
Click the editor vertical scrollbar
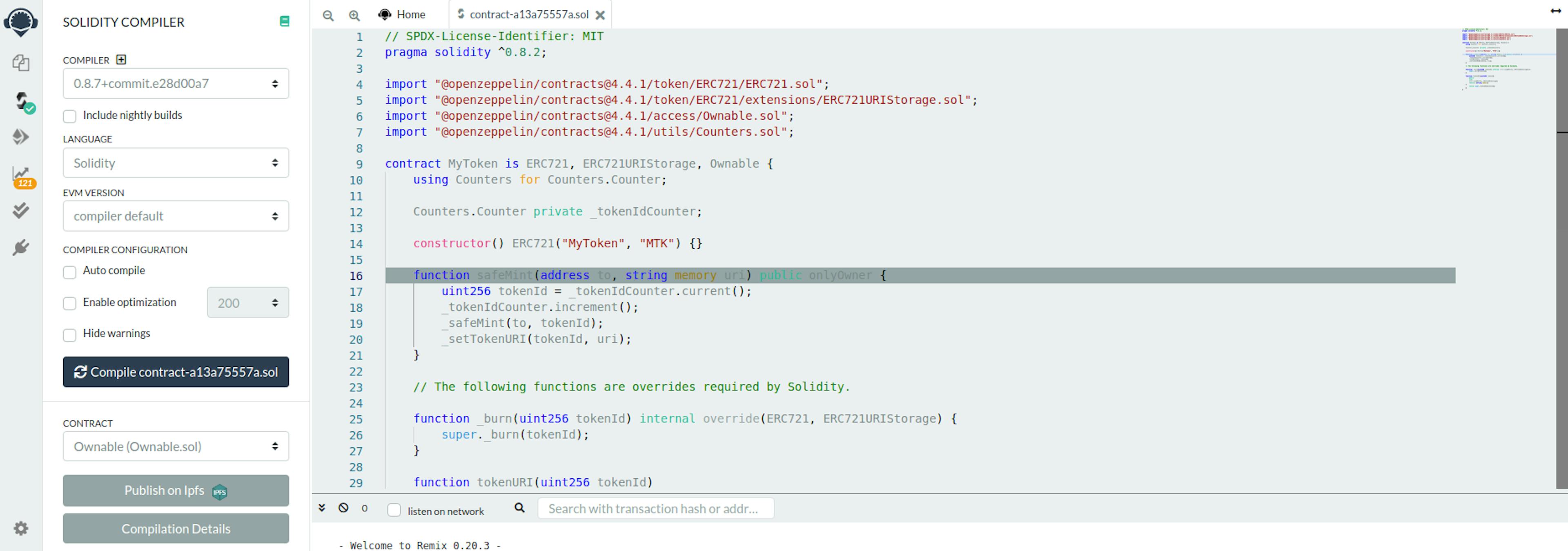tap(1561, 259)
